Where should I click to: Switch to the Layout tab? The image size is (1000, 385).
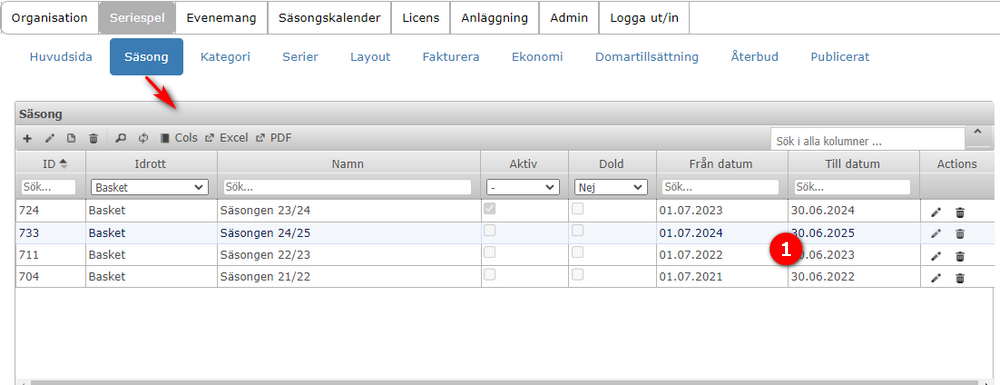[x=370, y=57]
